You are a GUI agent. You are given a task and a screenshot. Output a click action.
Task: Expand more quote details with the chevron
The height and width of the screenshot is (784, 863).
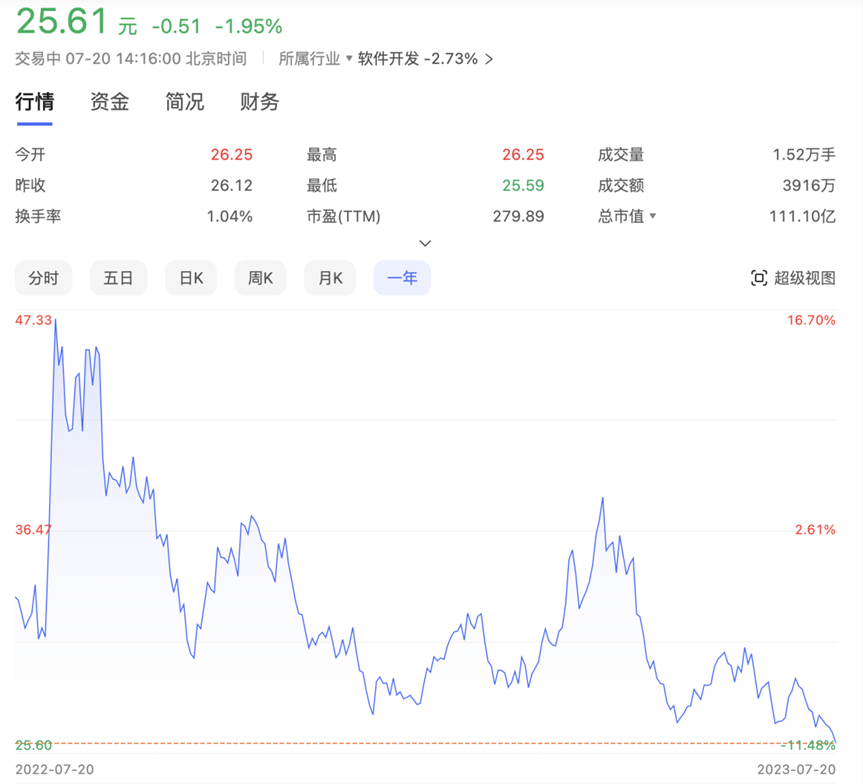tap(425, 243)
